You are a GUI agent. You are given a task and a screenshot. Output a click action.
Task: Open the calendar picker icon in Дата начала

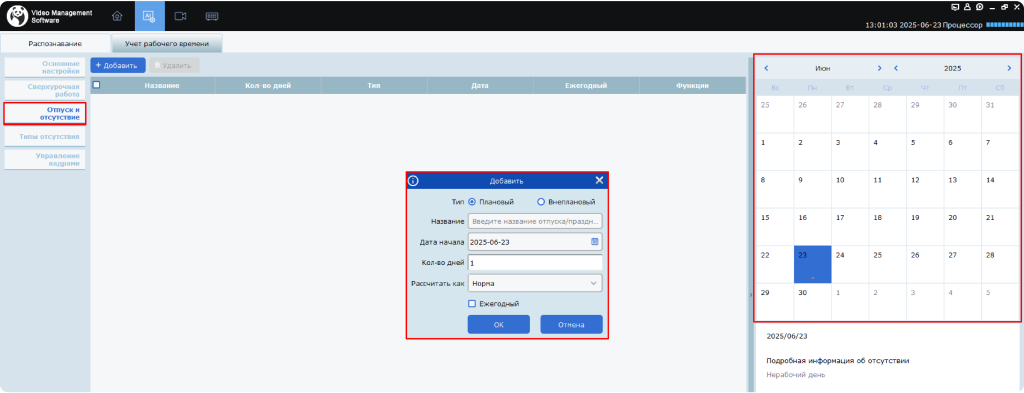point(594,242)
